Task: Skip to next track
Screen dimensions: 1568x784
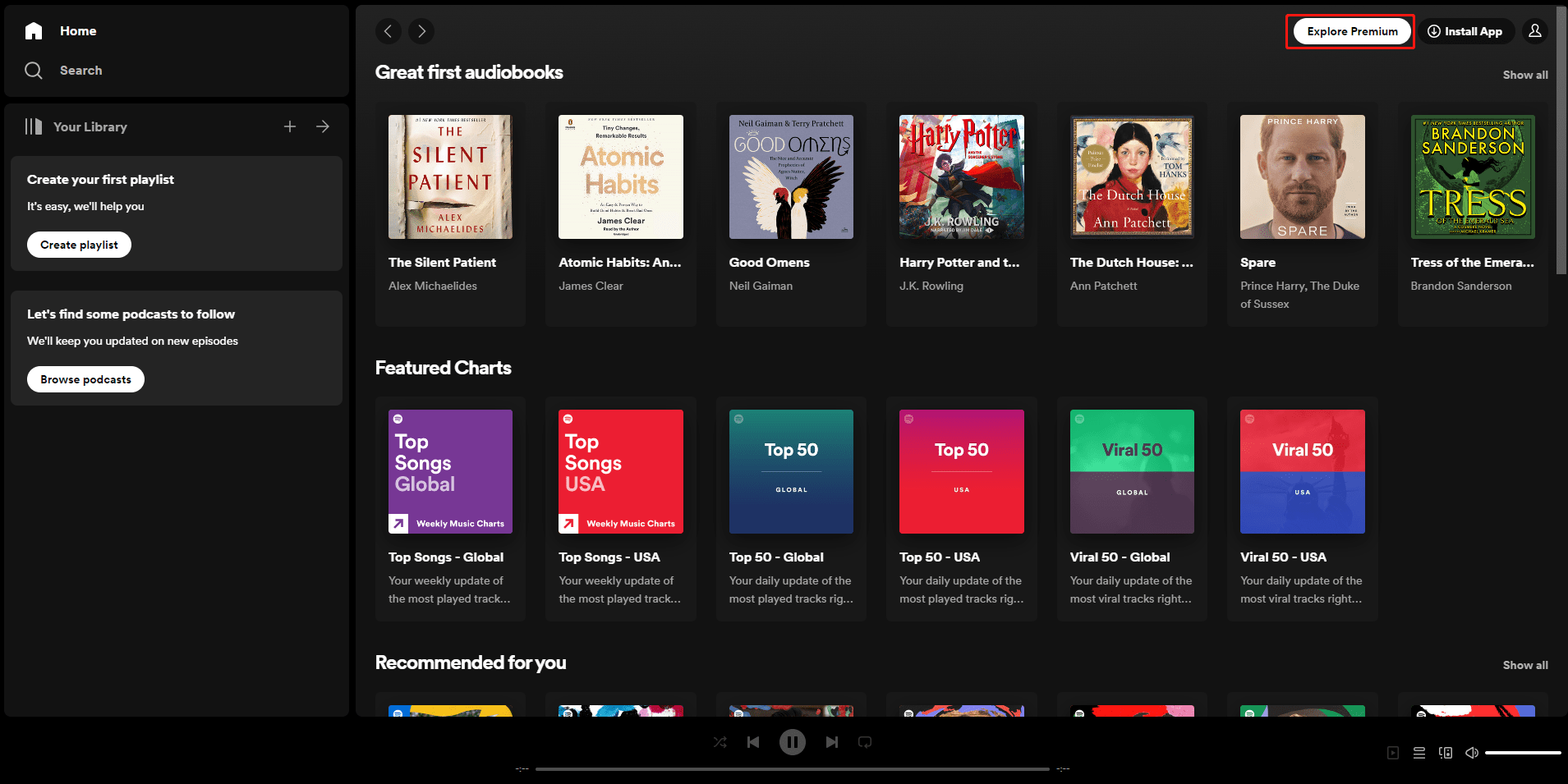Action: (x=832, y=742)
